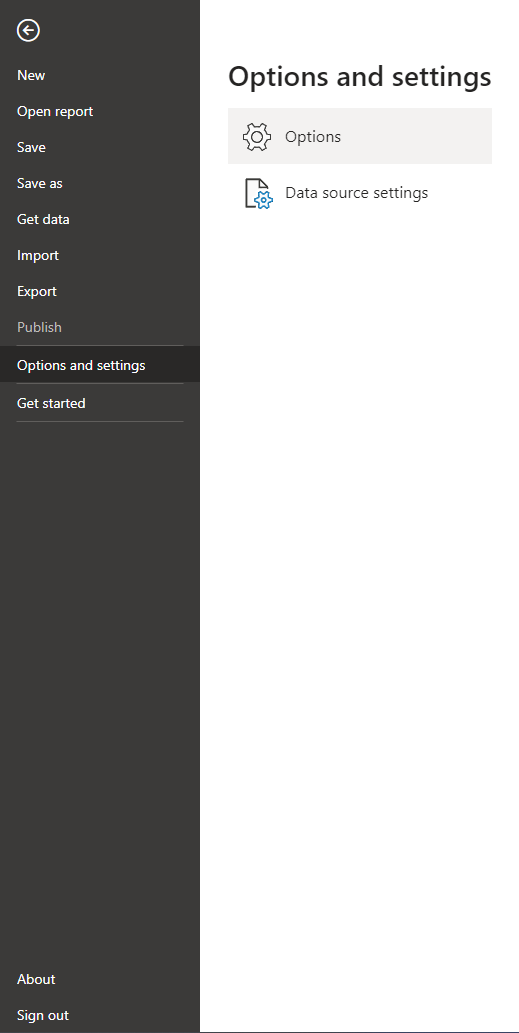Screen dimensions: 519x1033
Task: Click the back arrow icon
Action: [28, 30]
